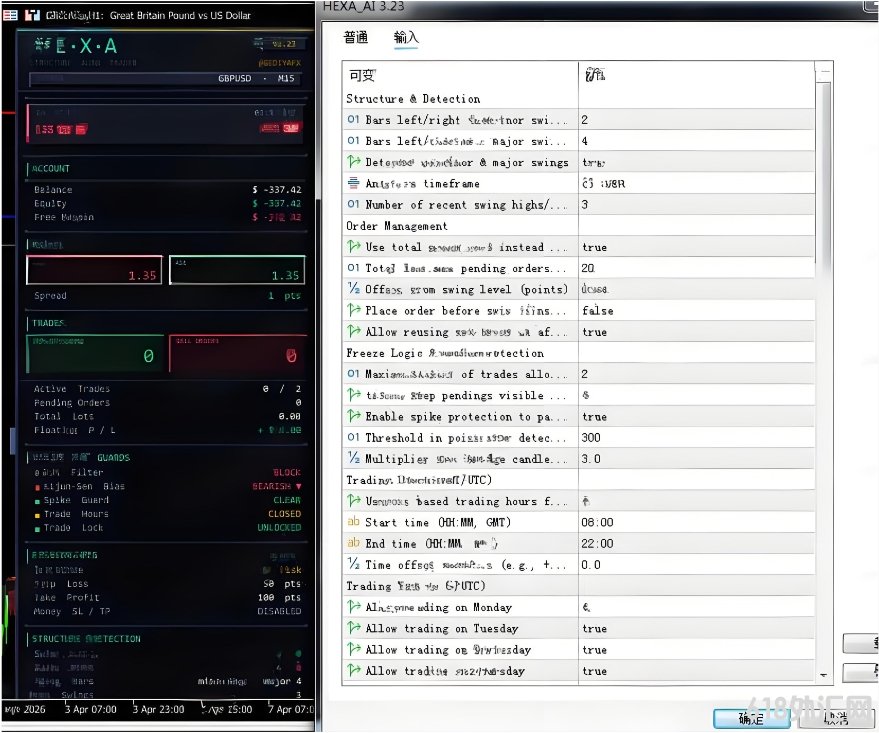879x733 pixels.
Task: Click the integer icon beside Number of recent swing highs
Action: [353, 205]
